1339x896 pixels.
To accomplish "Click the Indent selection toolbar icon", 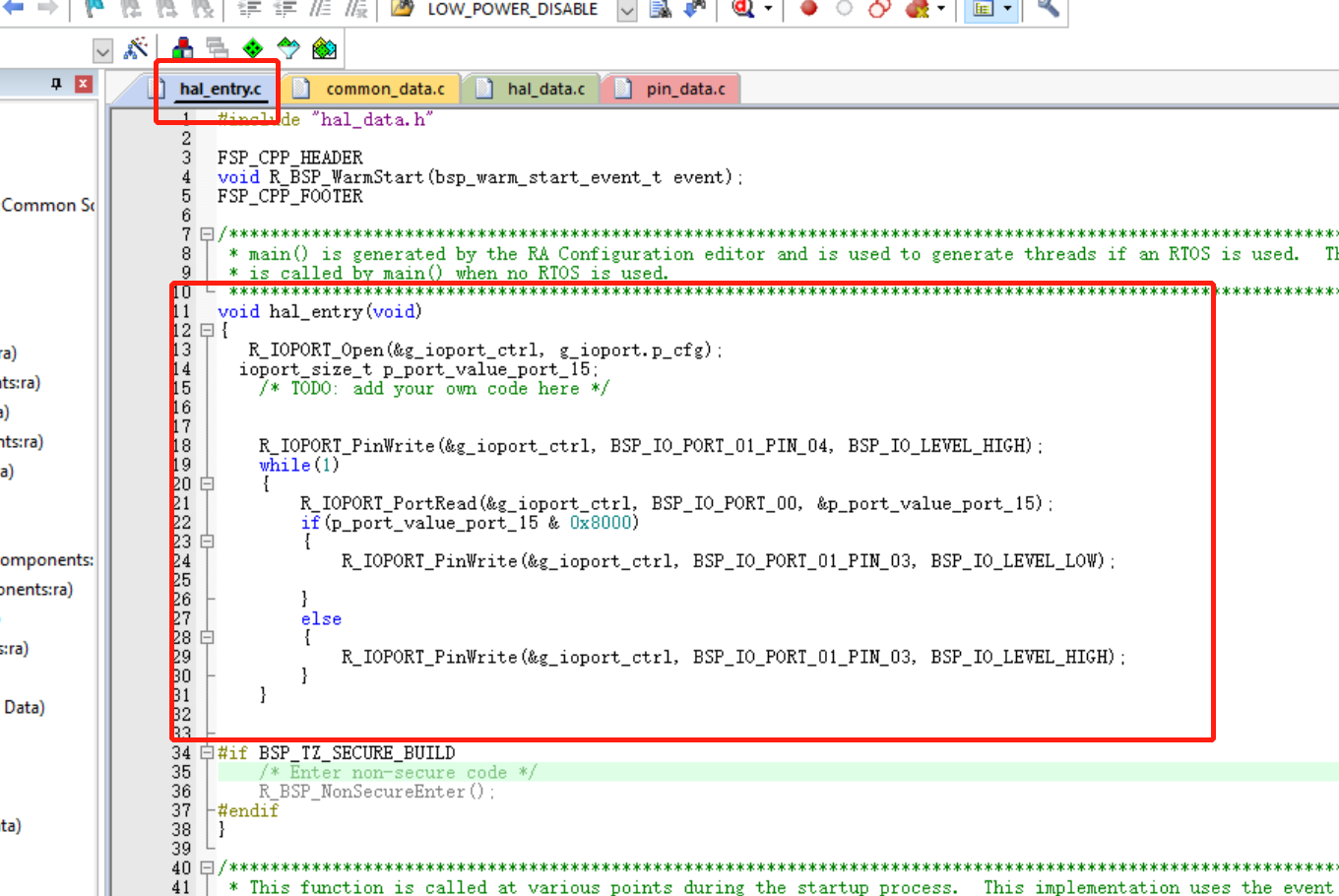I will point(249,9).
